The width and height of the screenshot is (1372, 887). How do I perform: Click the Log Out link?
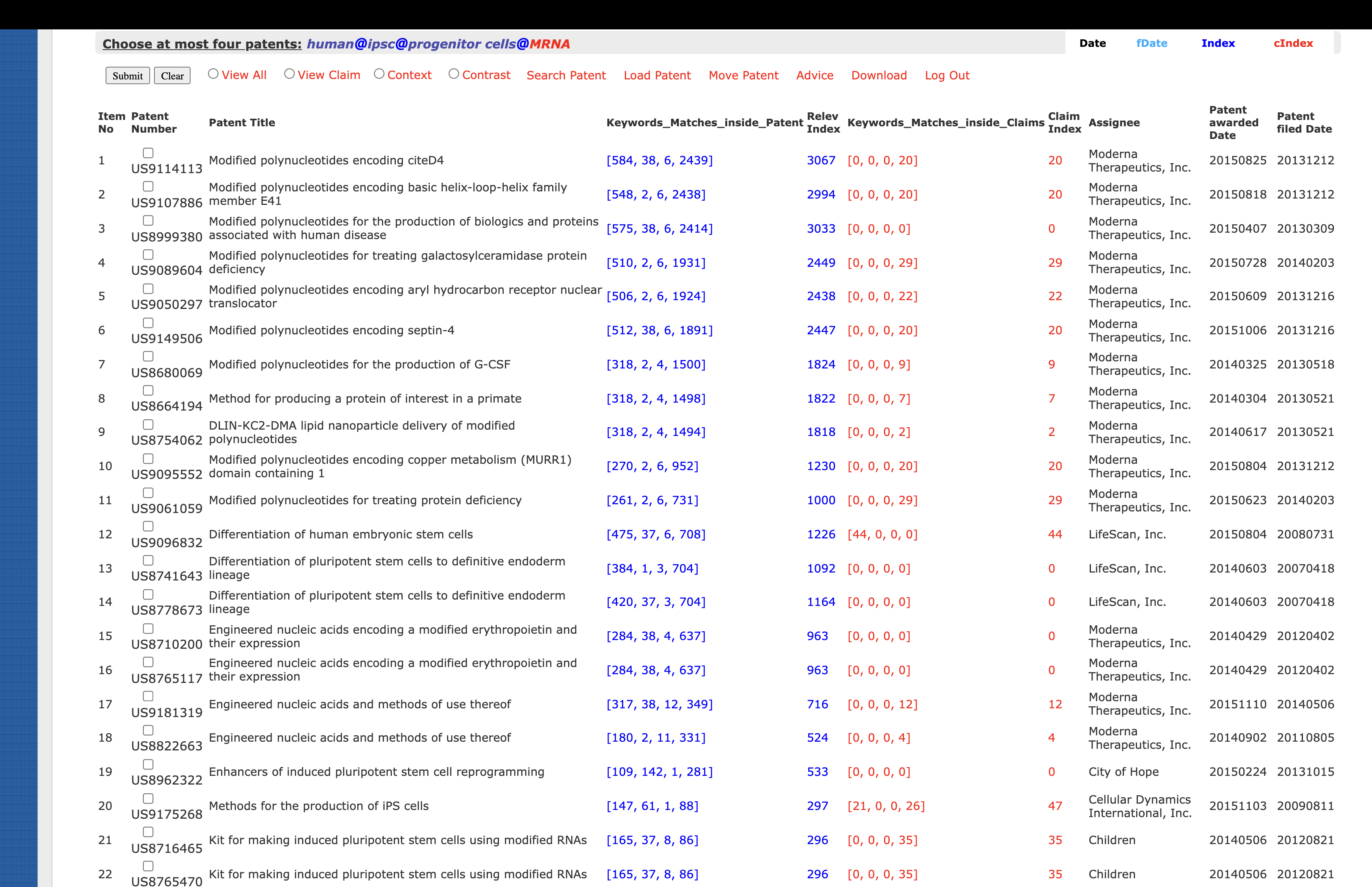click(x=947, y=75)
